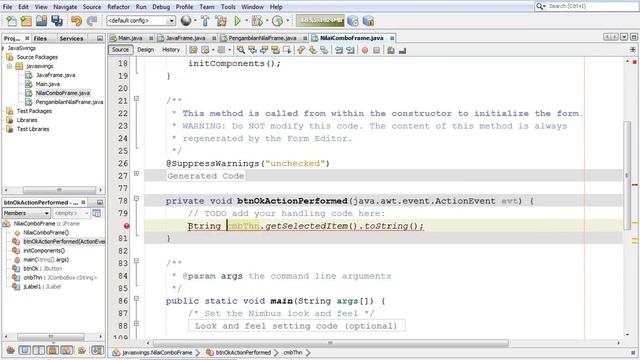The image size is (640, 360).
Task: Select initComponents() in Navigator
Action: click(x=44, y=251)
